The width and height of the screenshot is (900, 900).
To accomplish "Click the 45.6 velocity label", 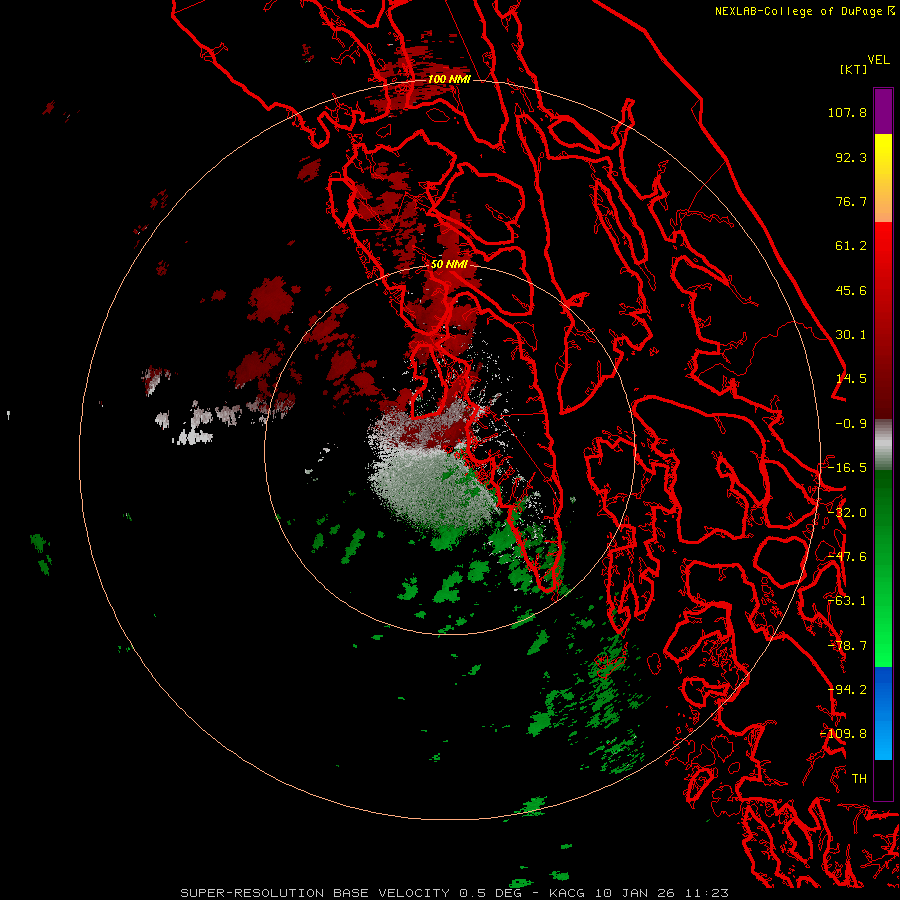I will coord(851,290).
